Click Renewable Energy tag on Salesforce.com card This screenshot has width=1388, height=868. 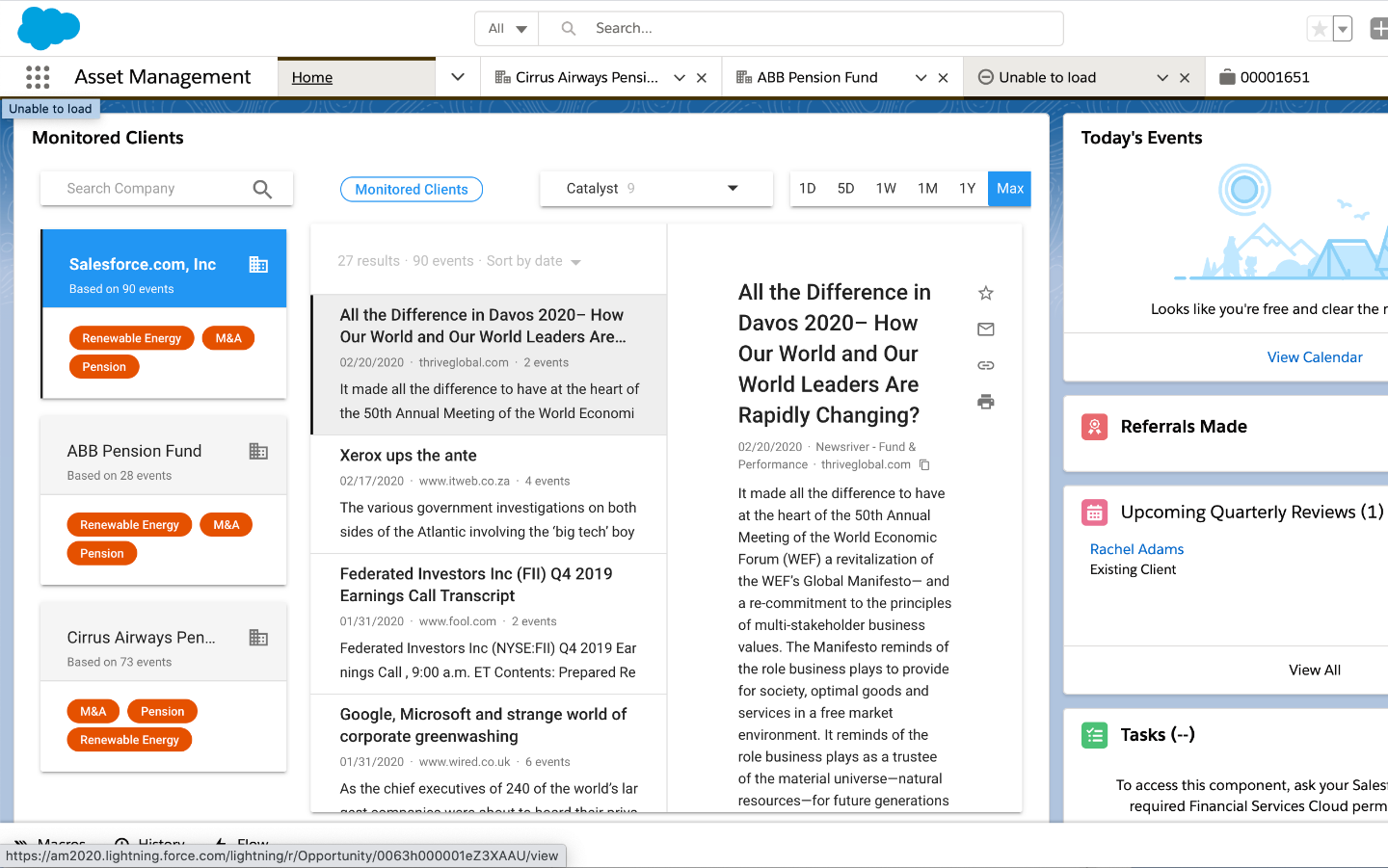coord(132,338)
